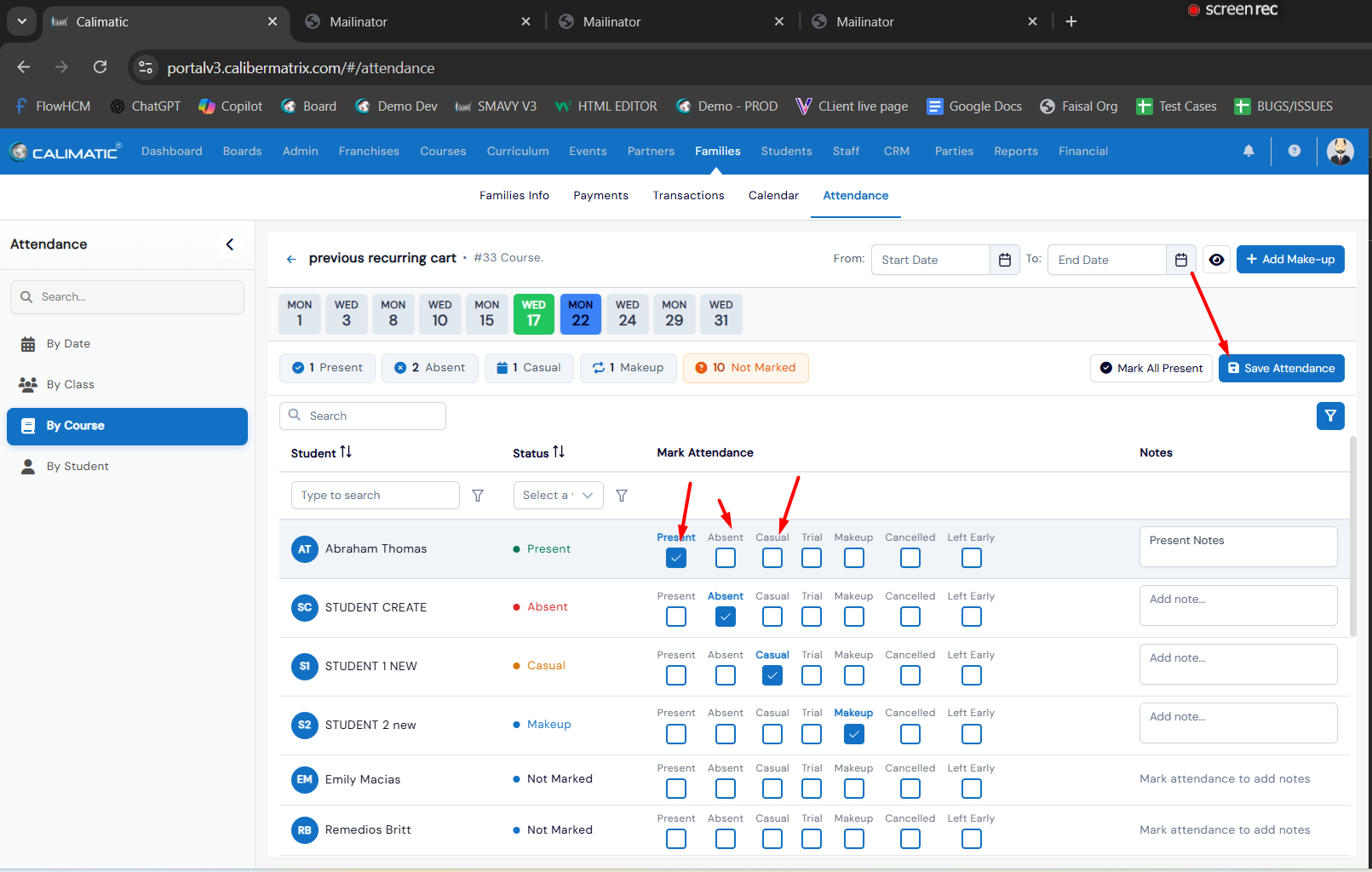Screen dimensions: 1372x872
Task: Click the Student column filter funnel icon
Action: click(478, 496)
